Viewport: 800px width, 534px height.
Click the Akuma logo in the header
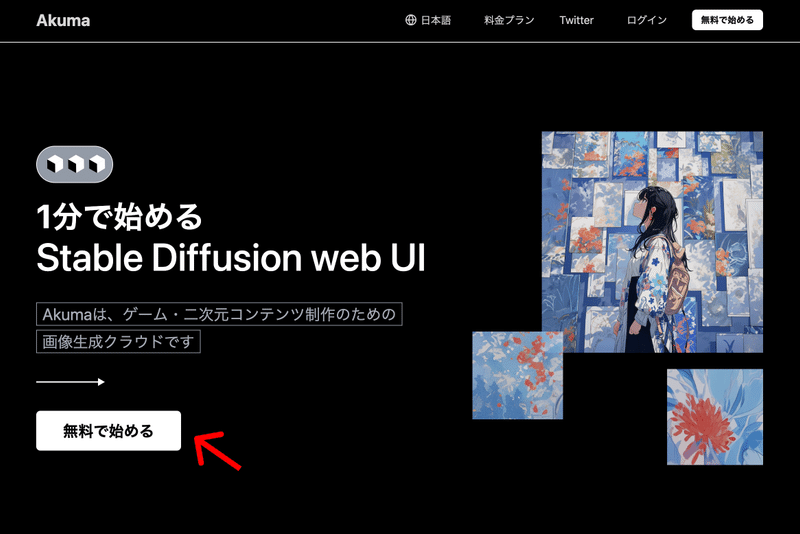pos(63,20)
